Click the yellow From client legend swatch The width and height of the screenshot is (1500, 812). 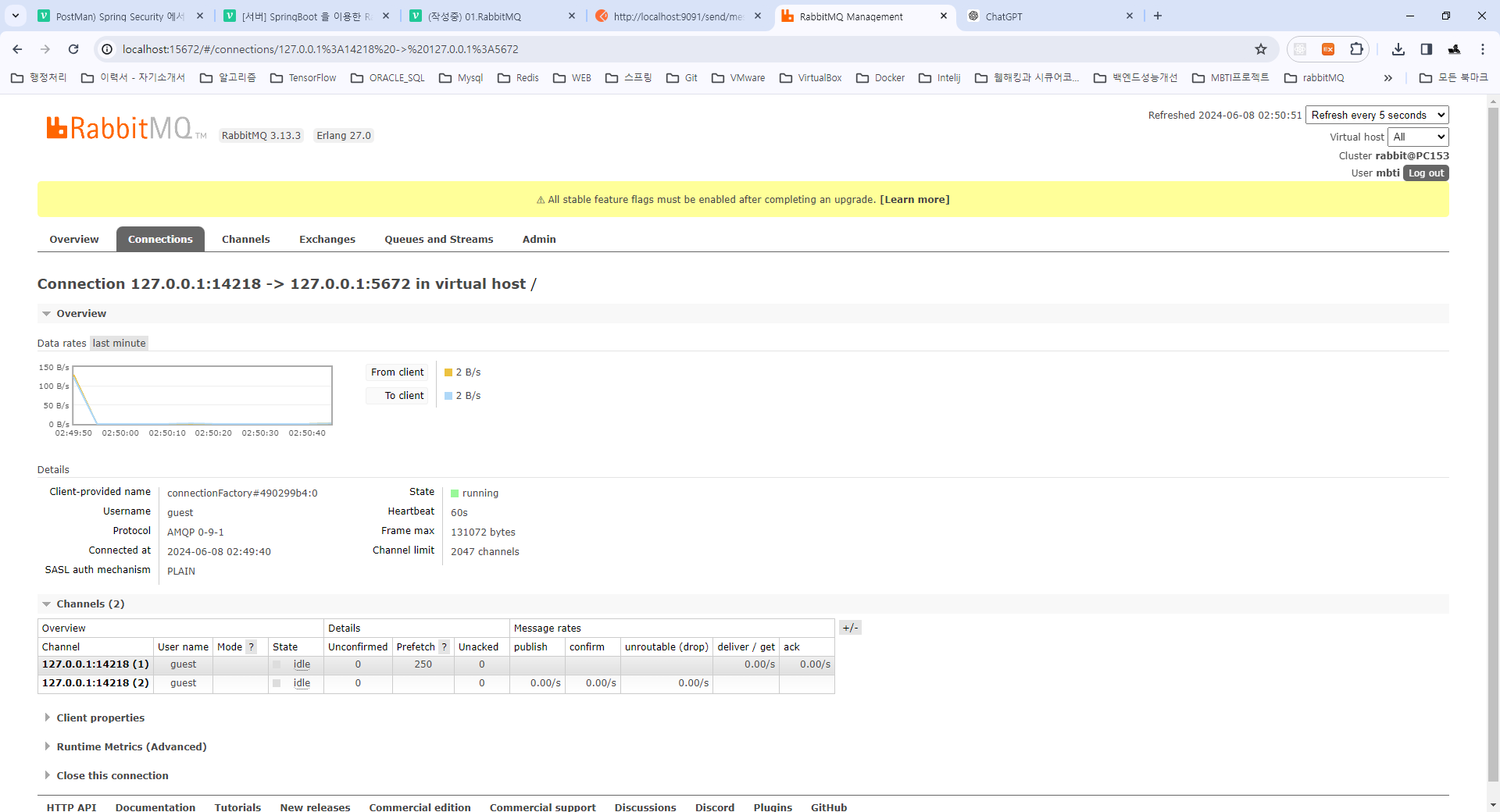(x=448, y=372)
